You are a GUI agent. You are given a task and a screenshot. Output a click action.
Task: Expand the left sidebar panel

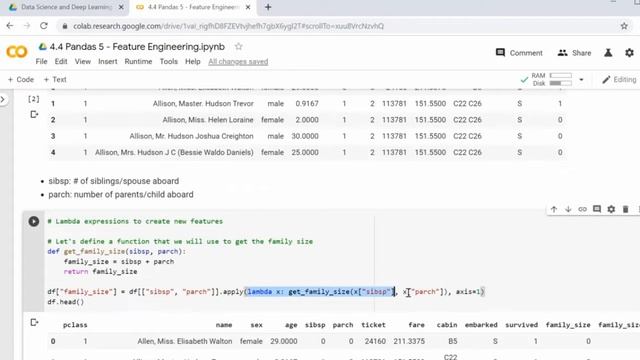point(3,99)
